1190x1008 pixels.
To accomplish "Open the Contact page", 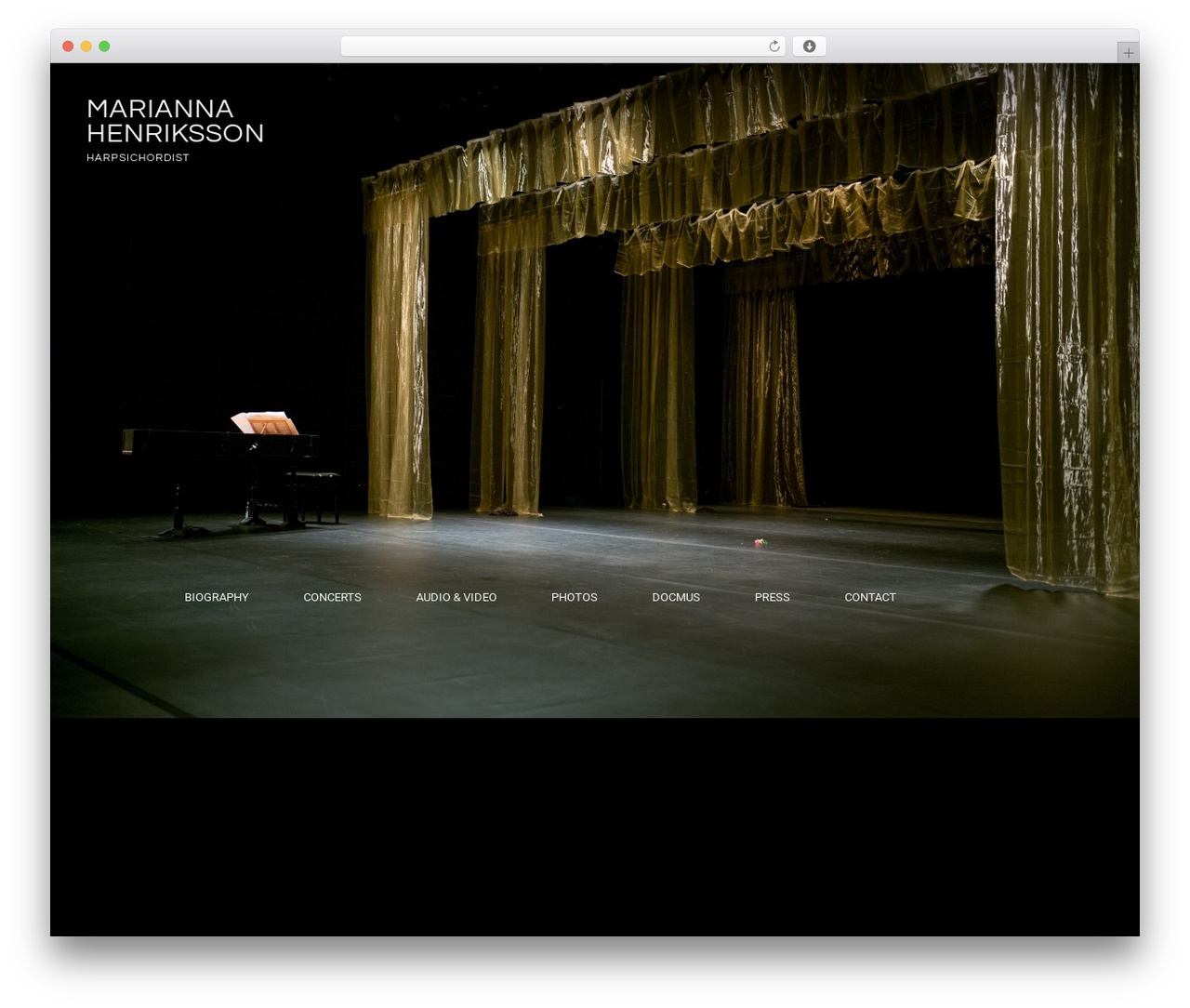I will point(870,597).
